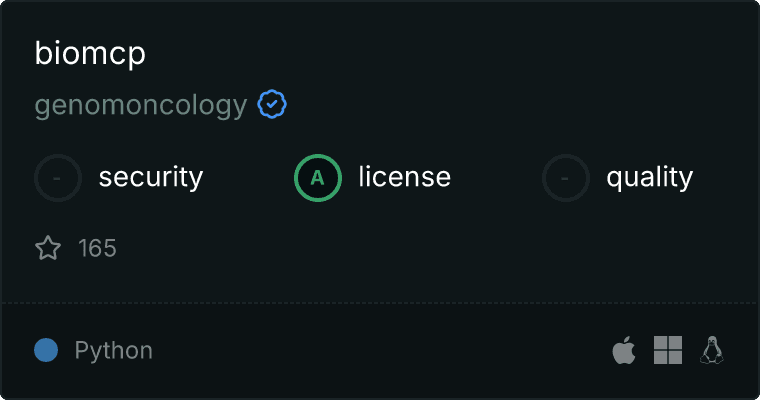Image resolution: width=760 pixels, height=400 pixels.
Task: Open the genomoncology author link
Action: (141, 105)
